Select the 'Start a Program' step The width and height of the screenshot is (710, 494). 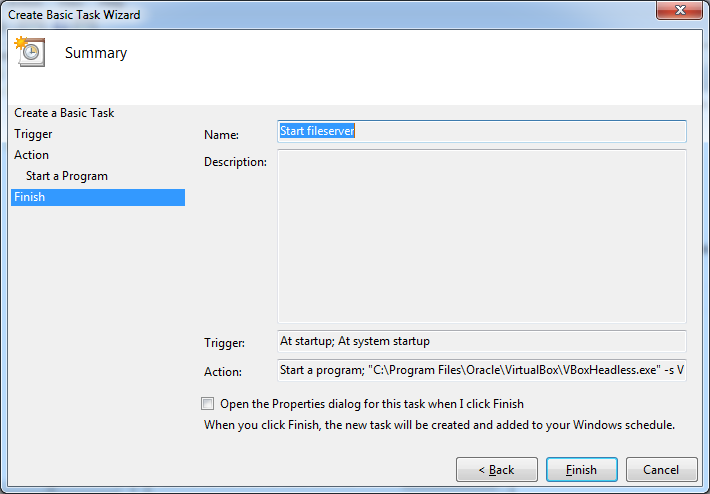67,176
